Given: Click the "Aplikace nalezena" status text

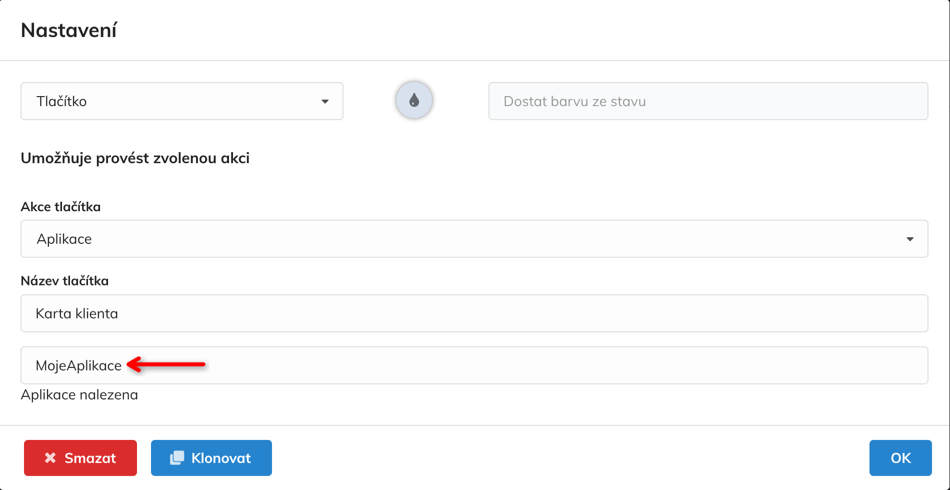Looking at the screenshot, I should point(79,395).
